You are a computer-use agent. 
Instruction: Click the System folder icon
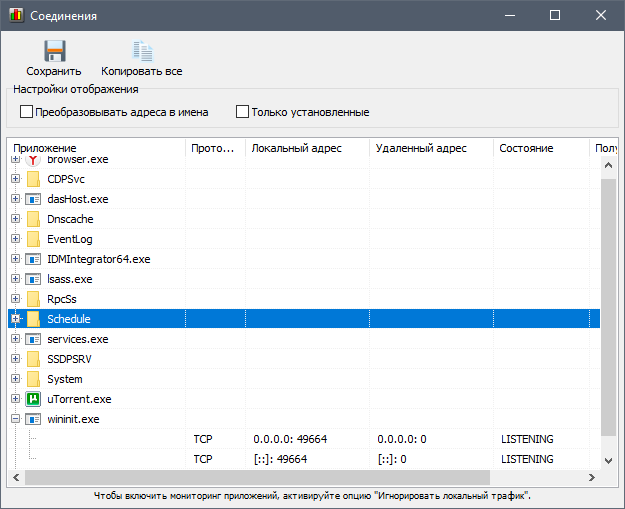pyautogui.click(x=33, y=379)
